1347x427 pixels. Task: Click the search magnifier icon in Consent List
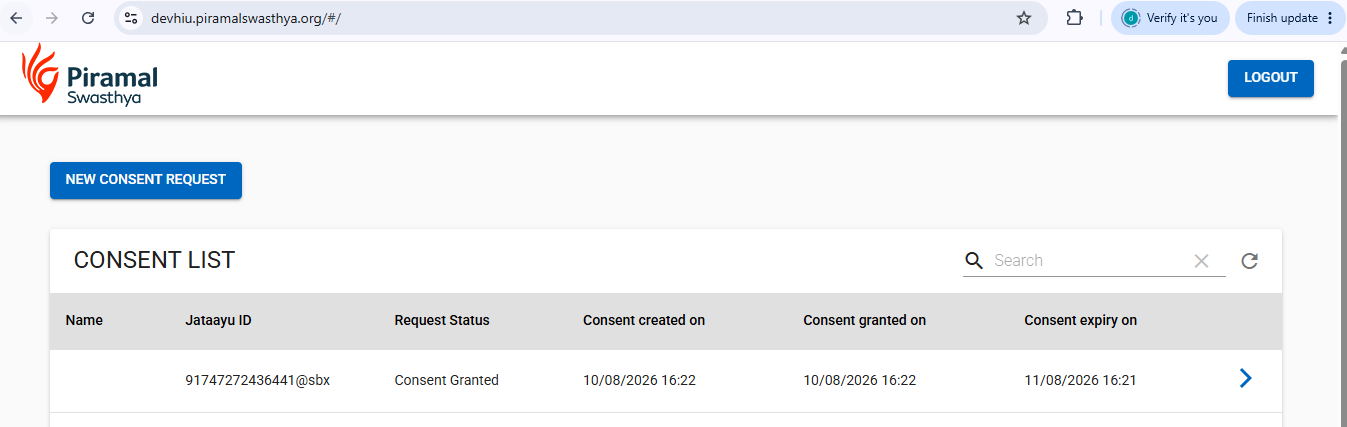point(974,261)
